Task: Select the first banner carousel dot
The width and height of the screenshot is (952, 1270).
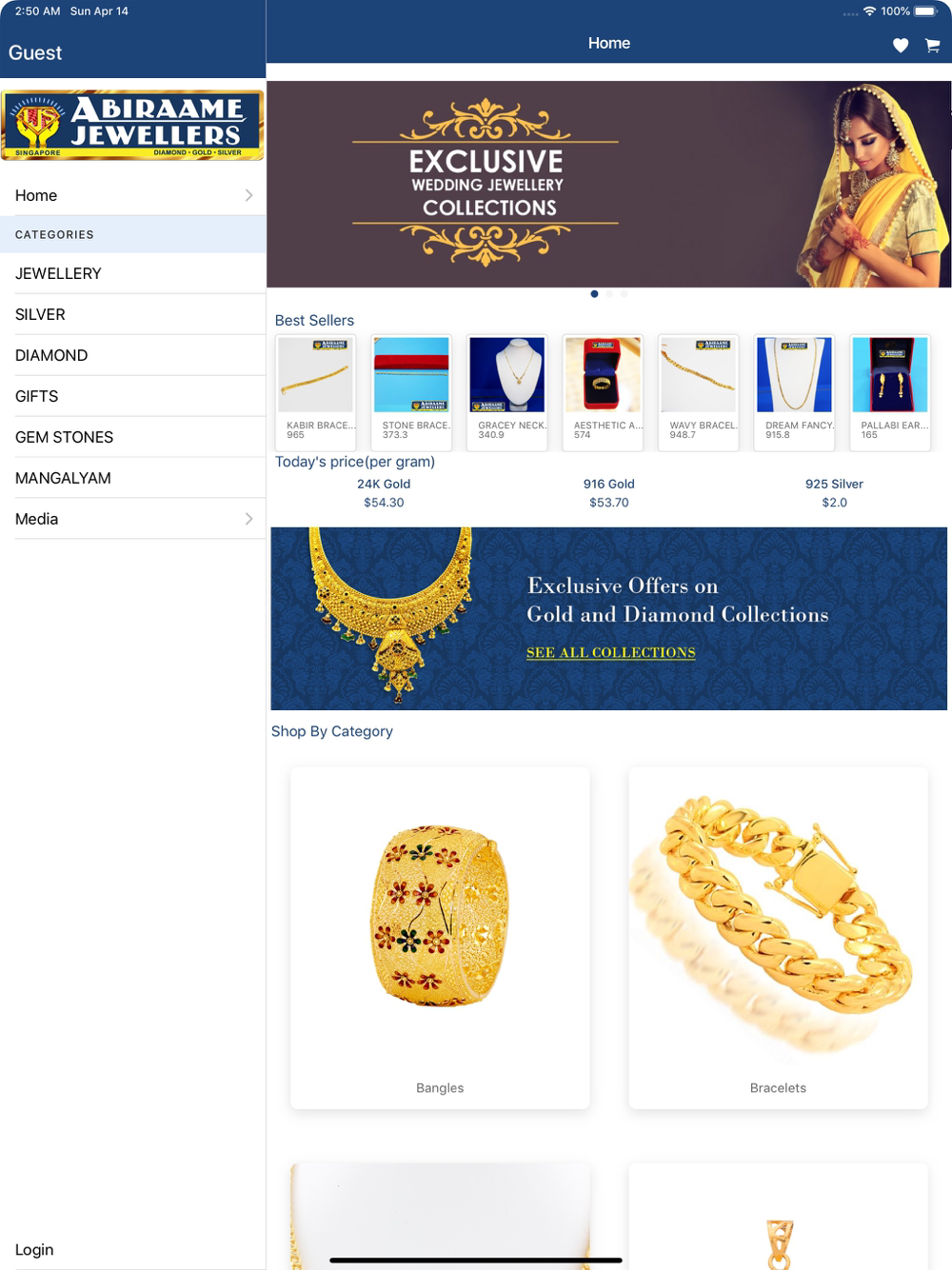Action: coord(594,294)
